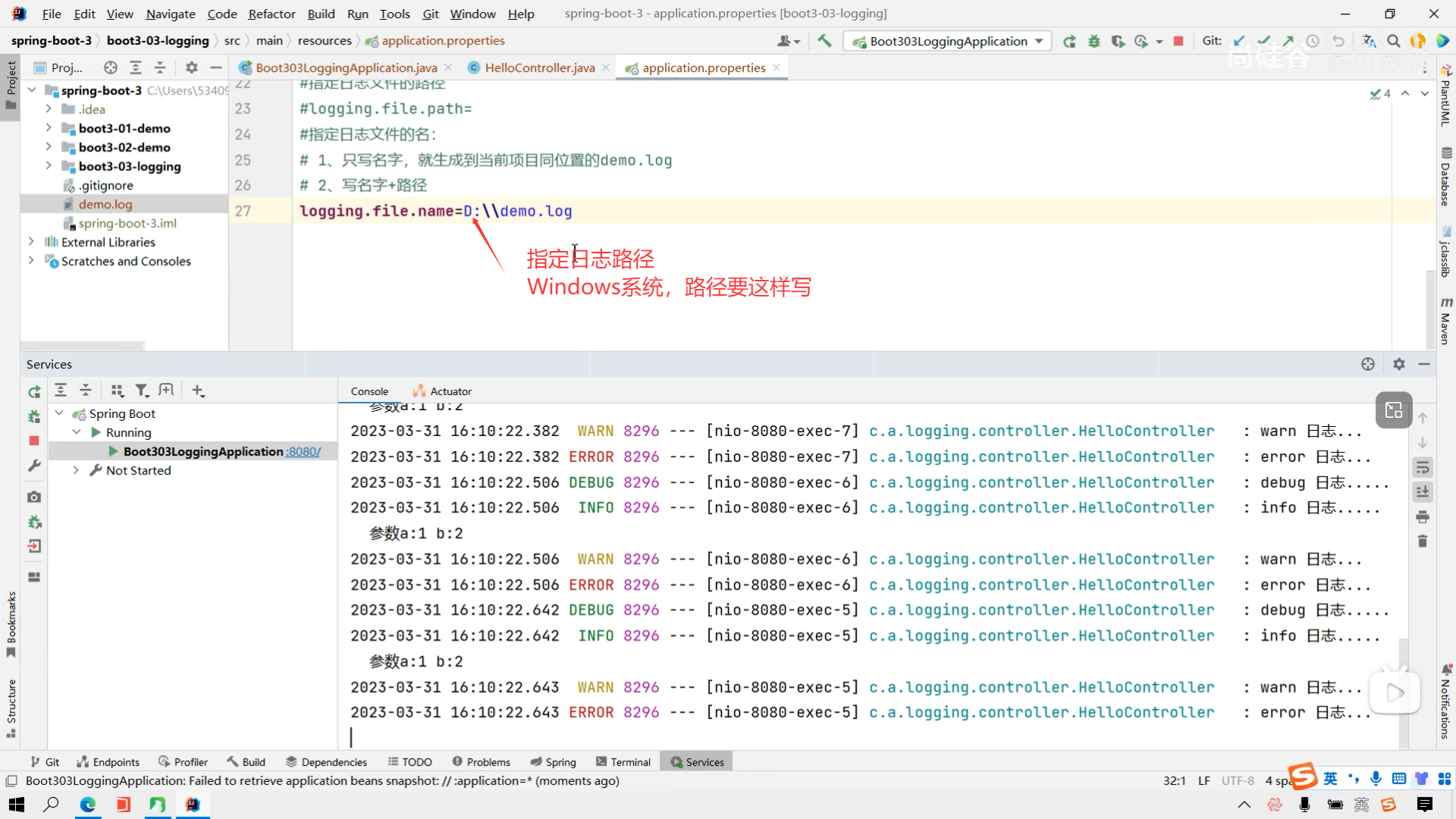Click the Clear All trash icon in the console
This screenshot has height=819, width=1456.
coord(1423,541)
